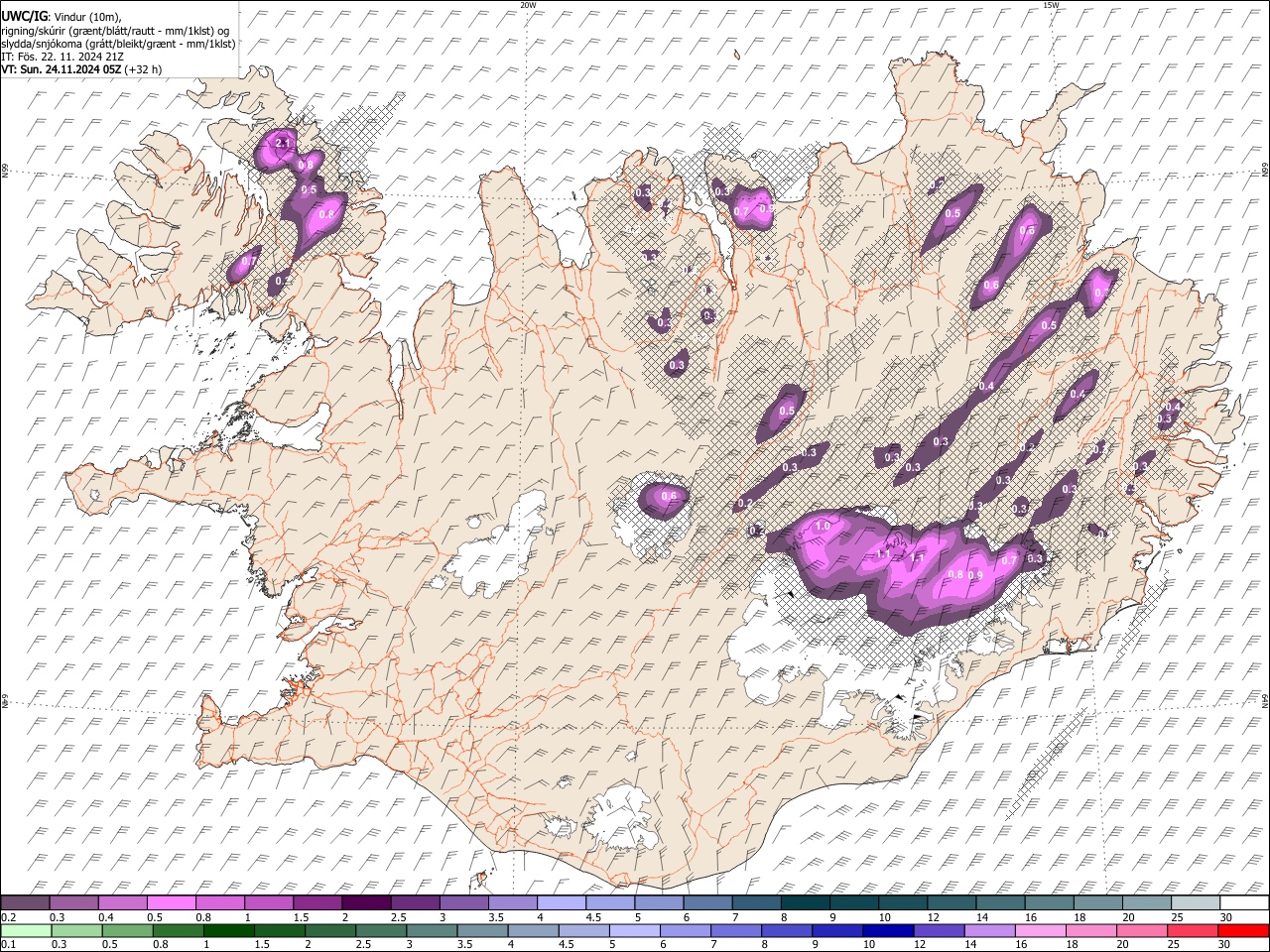
Task: Select the "IT: Fös. 22. 11. 2024 21Z" line
Action: coord(63,57)
